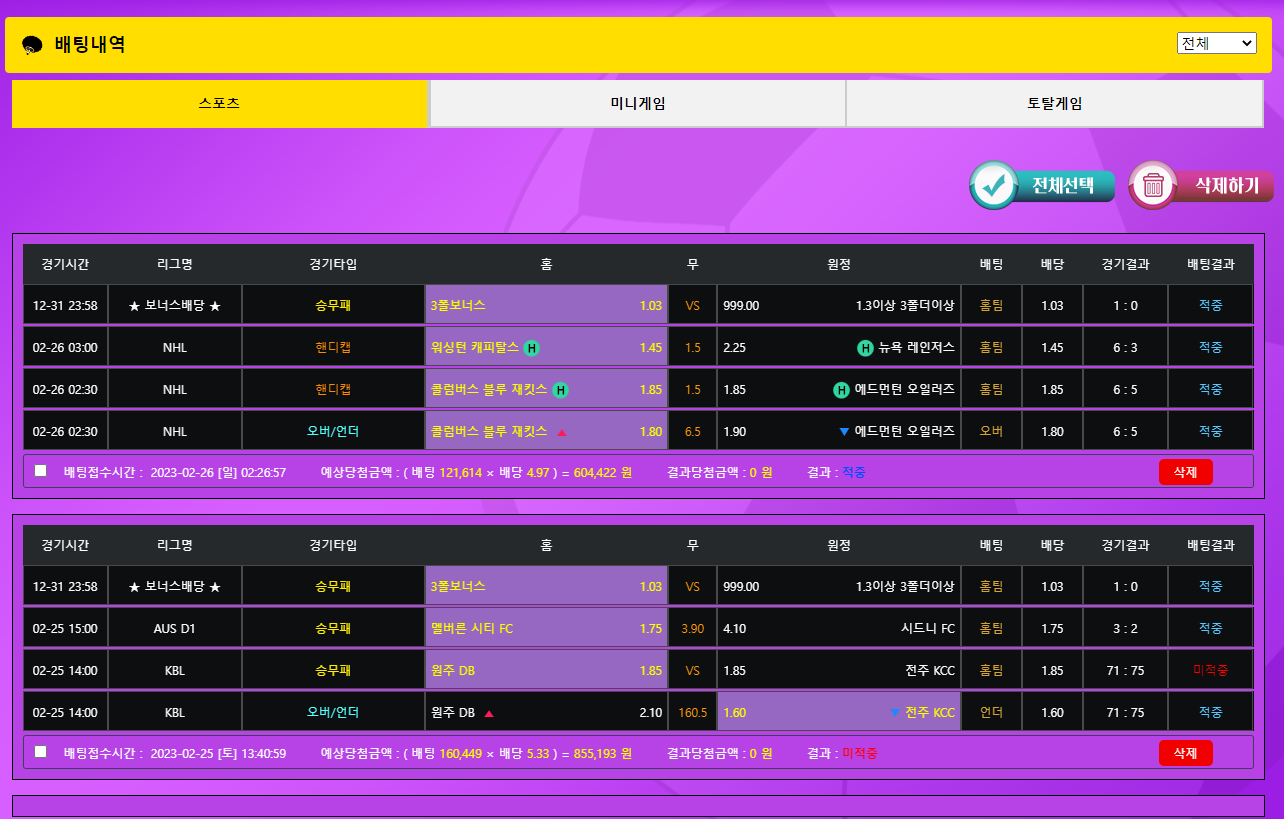Click the 3폴보너스 cell in first bet slip
1284x819 pixels.
click(546, 306)
